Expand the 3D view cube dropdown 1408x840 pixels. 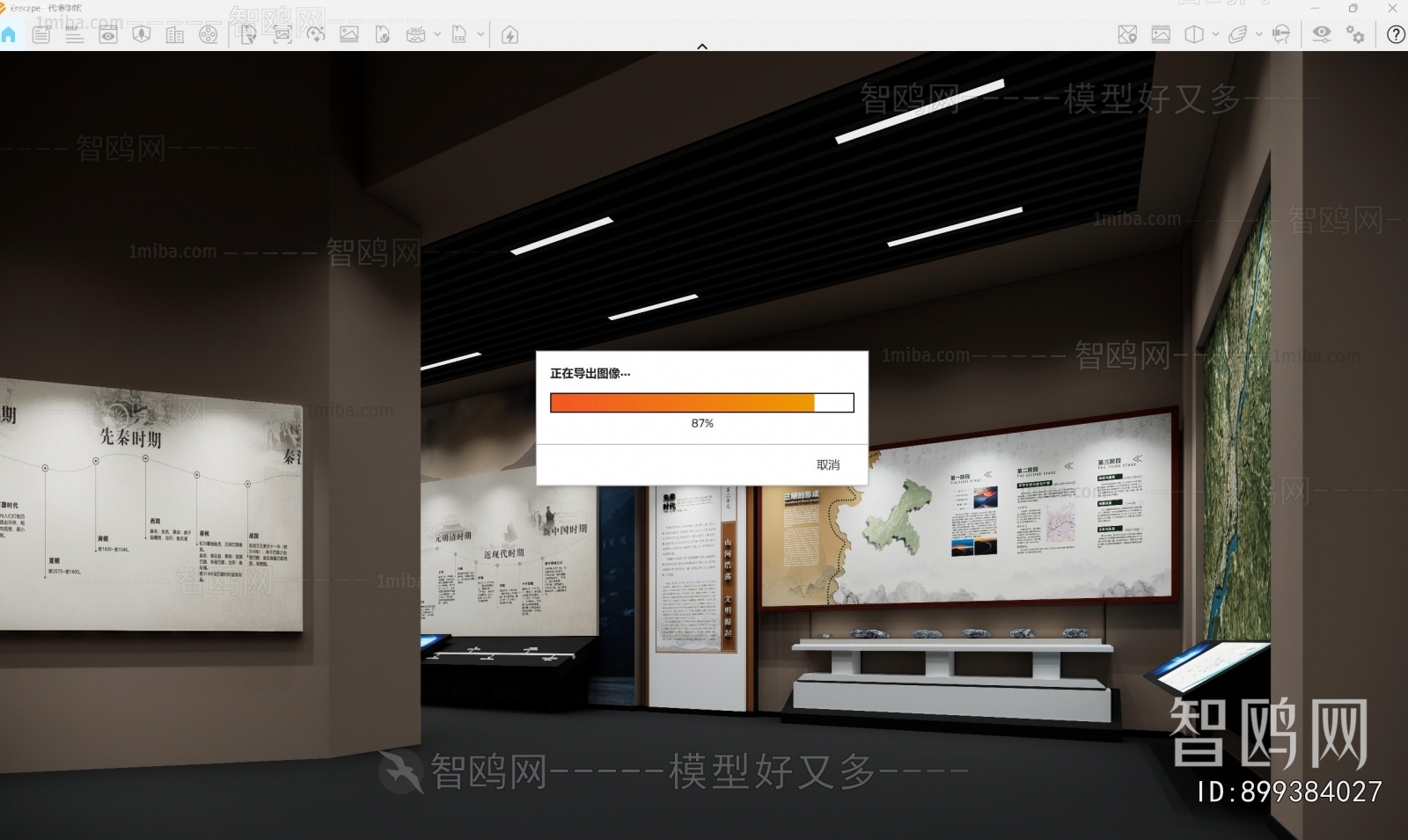[x=1215, y=35]
